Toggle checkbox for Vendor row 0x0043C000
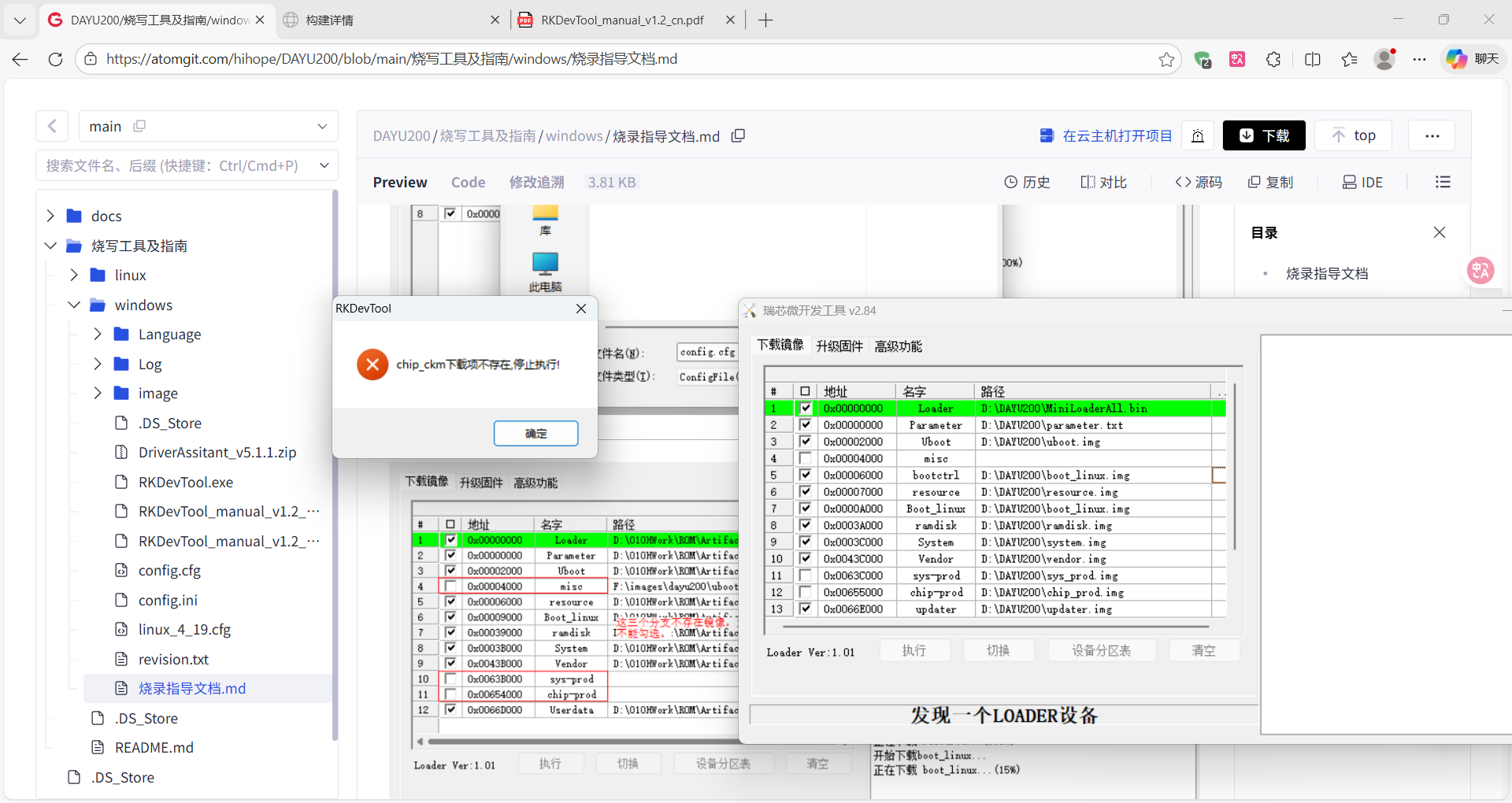 coord(805,558)
